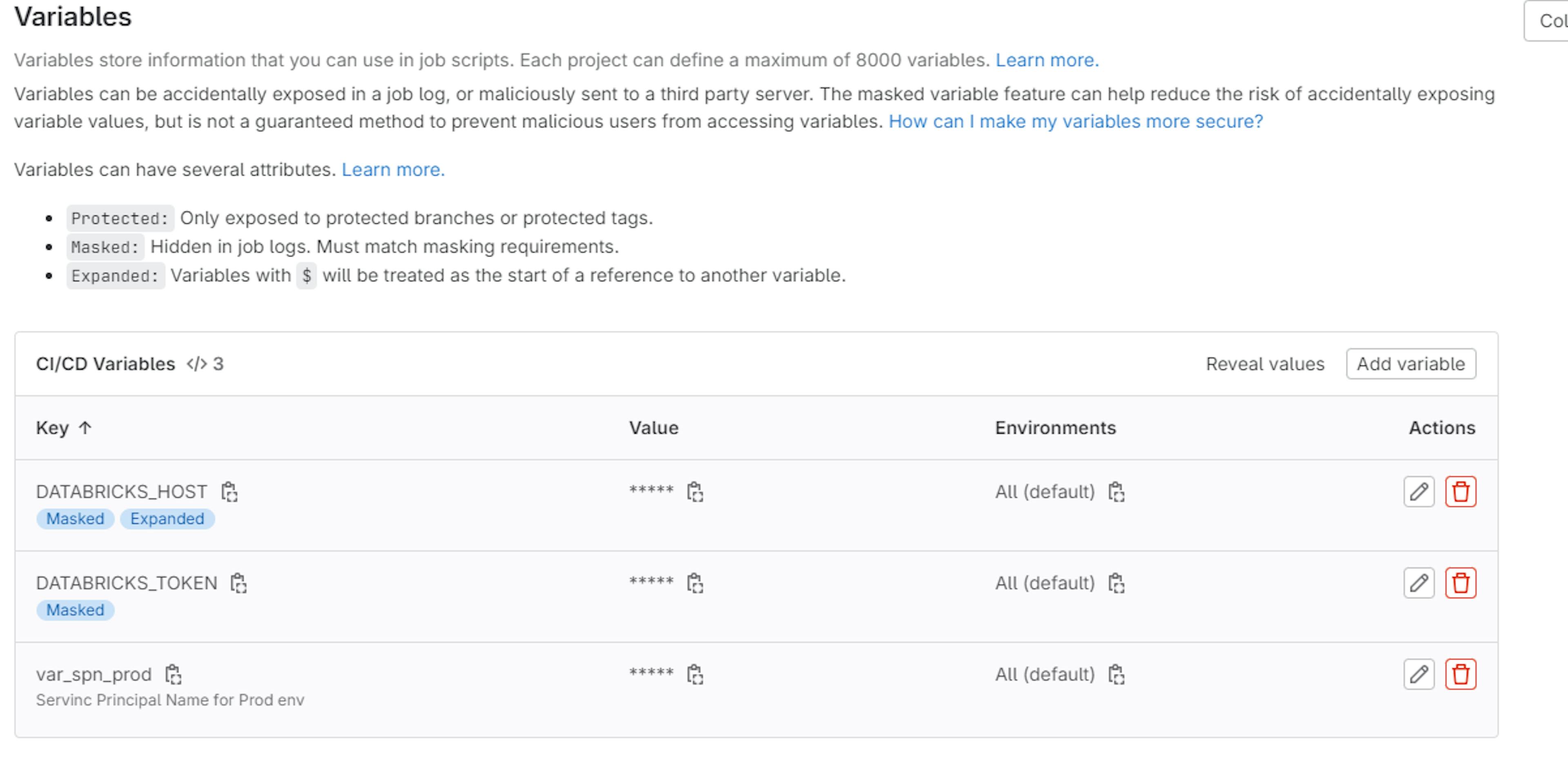
Task: Delete the DATABRICKS_HOST variable
Action: coord(1460,491)
